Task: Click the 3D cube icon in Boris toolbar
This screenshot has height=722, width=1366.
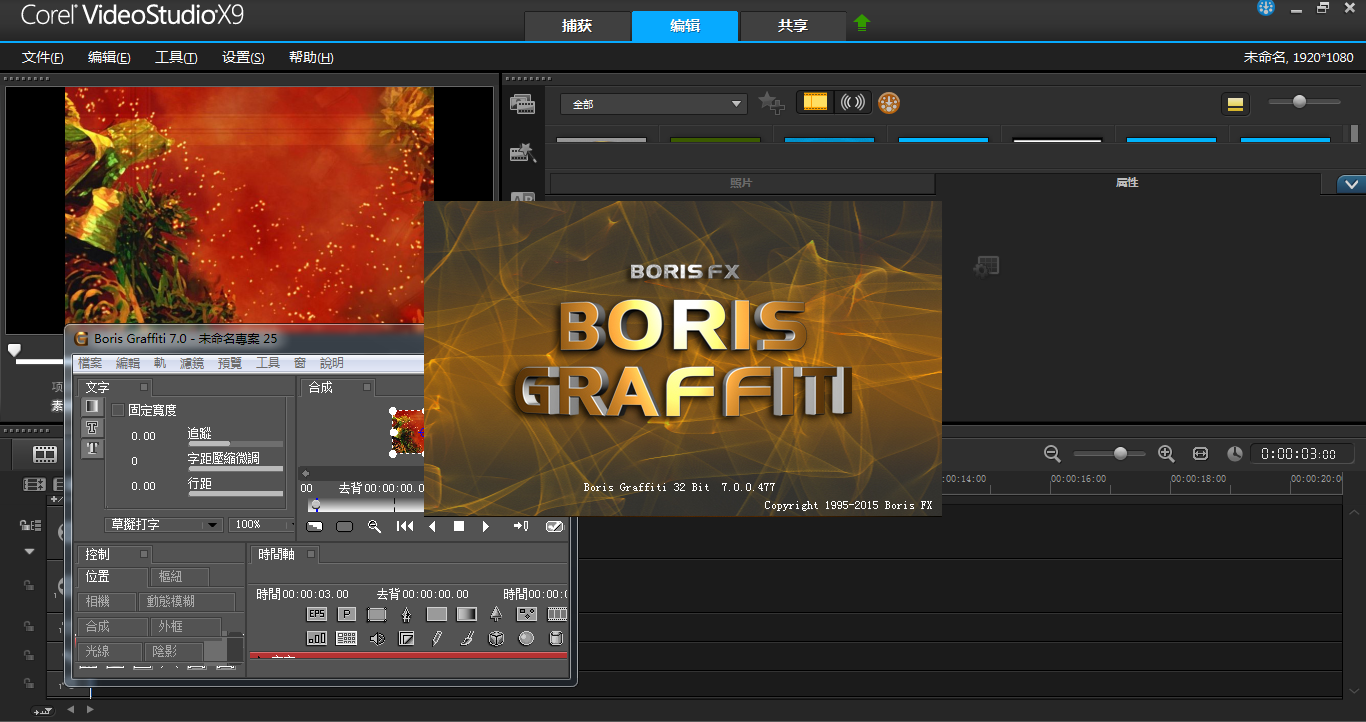Action: (x=496, y=638)
